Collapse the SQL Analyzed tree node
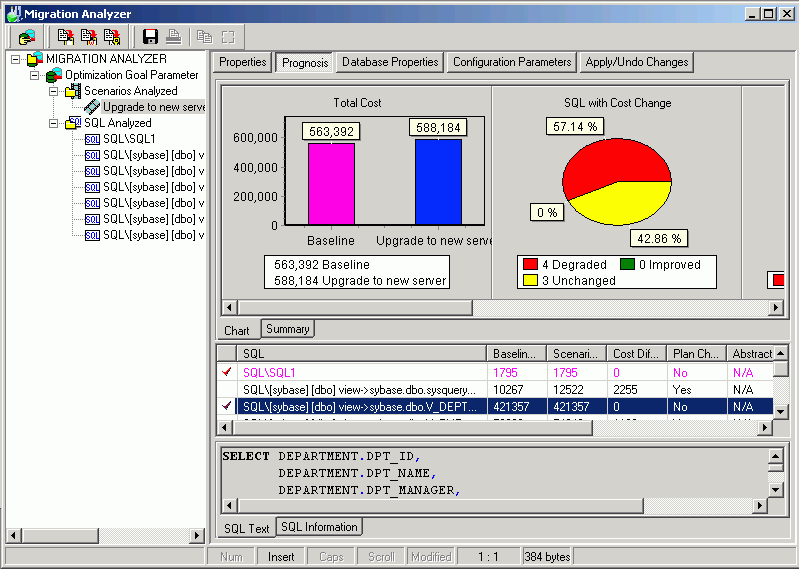This screenshot has height=569, width=799. point(54,123)
